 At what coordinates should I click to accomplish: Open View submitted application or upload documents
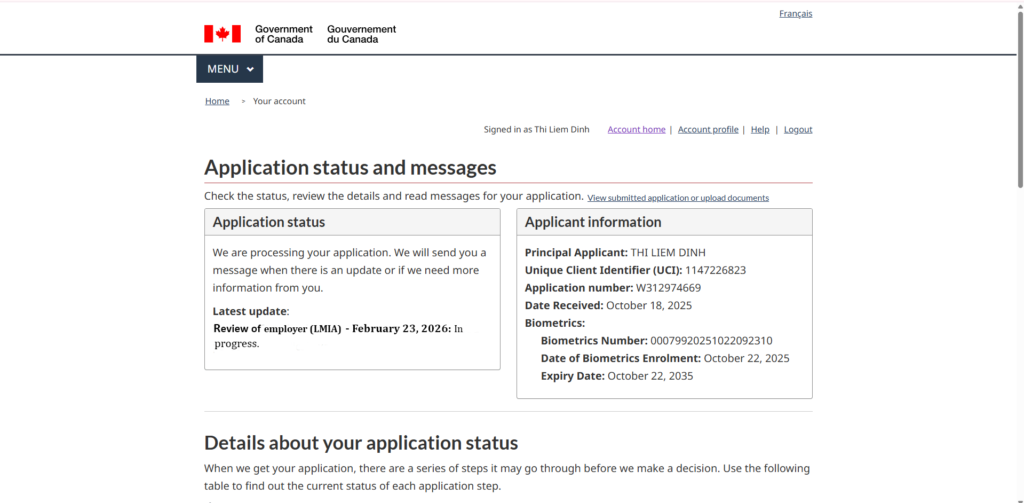[678, 198]
